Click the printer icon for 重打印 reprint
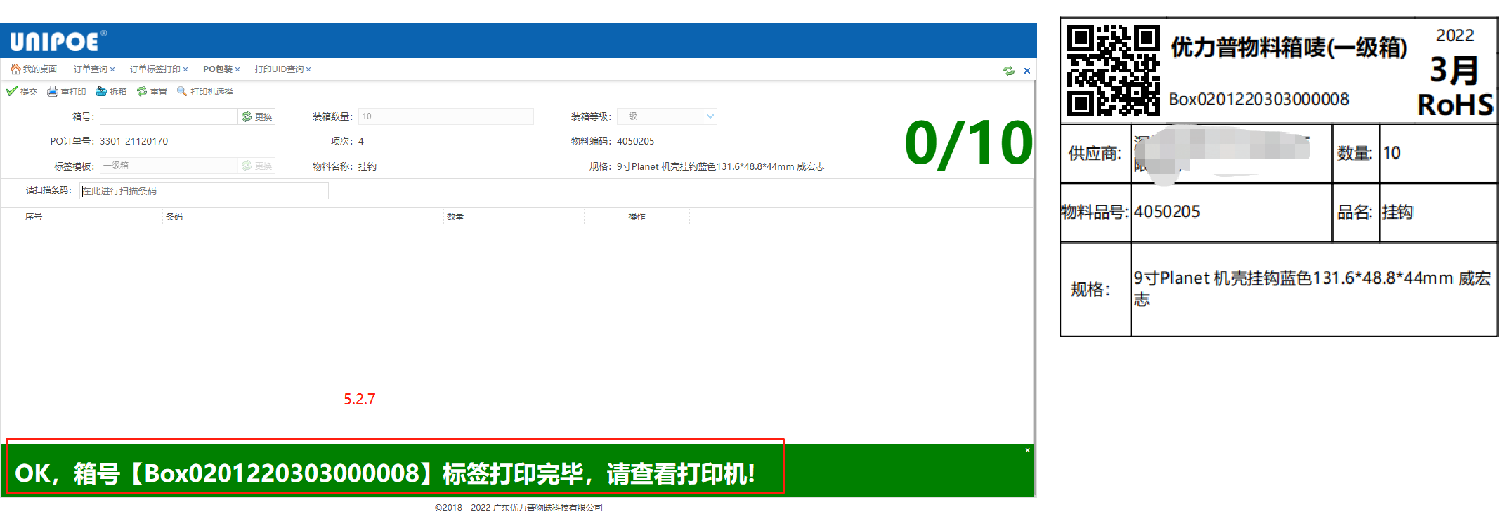 52,91
